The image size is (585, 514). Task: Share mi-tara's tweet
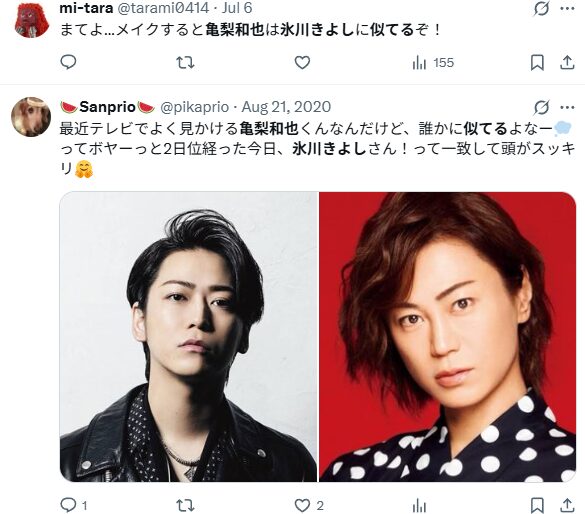point(567,63)
